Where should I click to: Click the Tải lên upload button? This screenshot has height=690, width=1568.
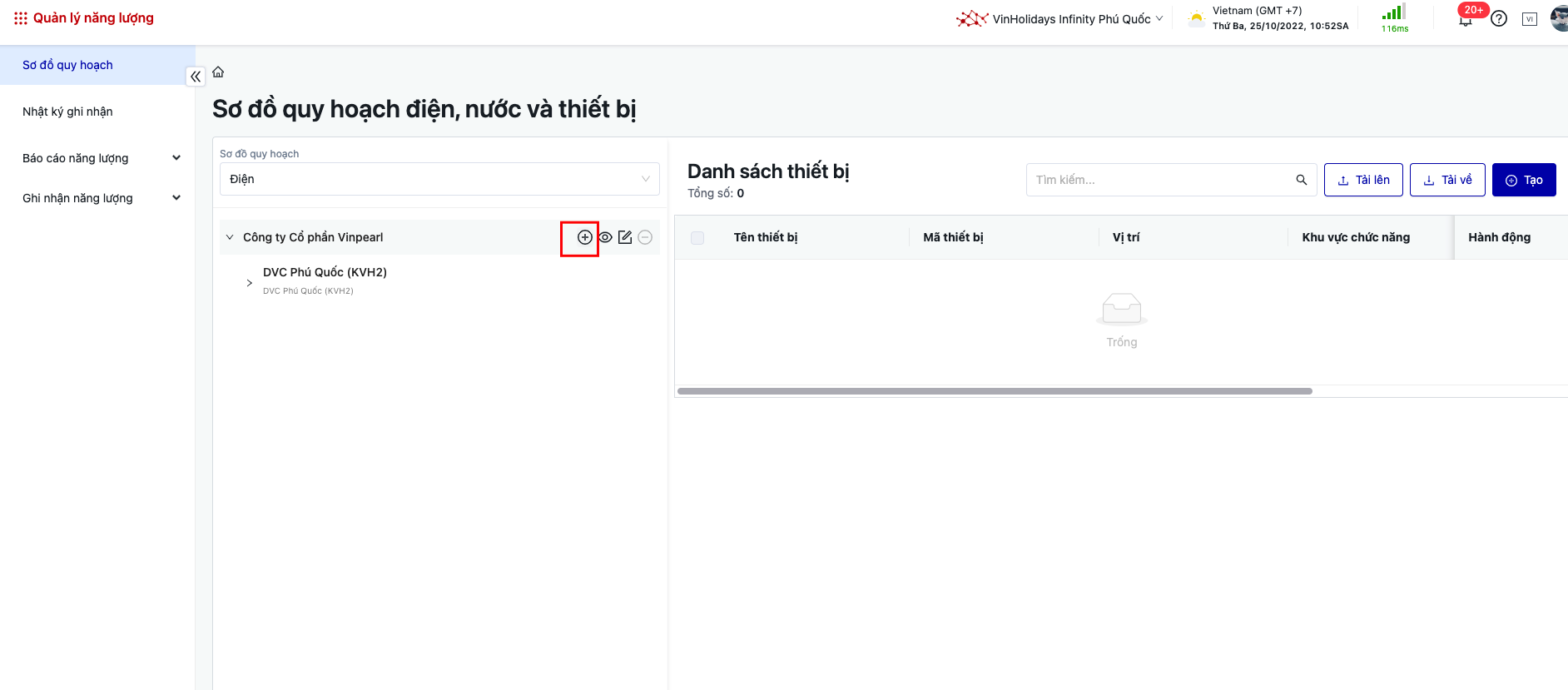point(1363,180)
